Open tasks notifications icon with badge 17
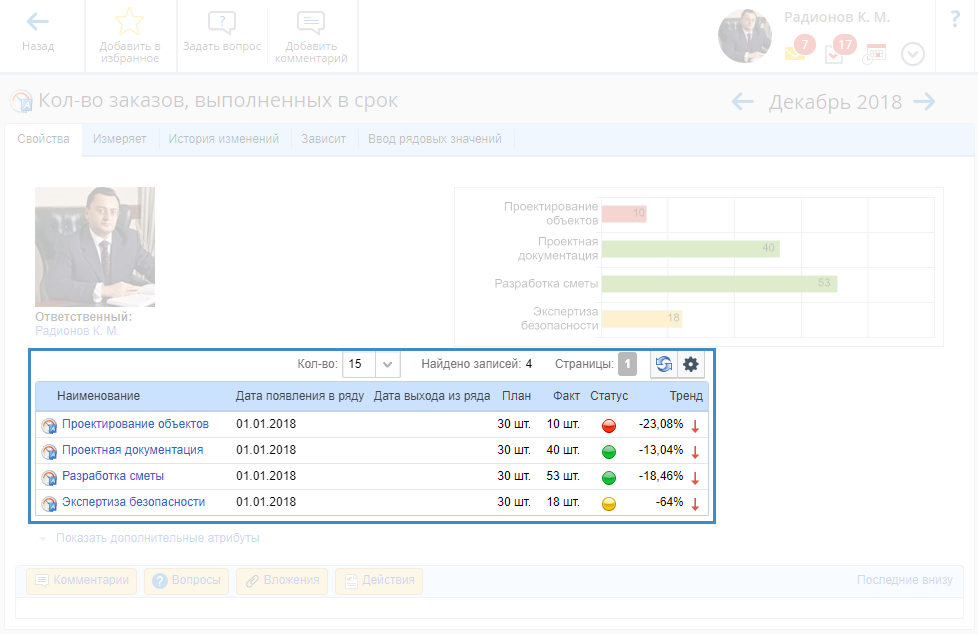The height and width of the screenshot is (634, 978). 835,53
